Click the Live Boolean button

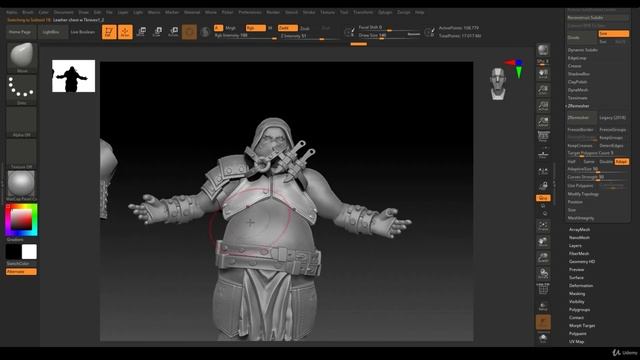pos(83,32)
